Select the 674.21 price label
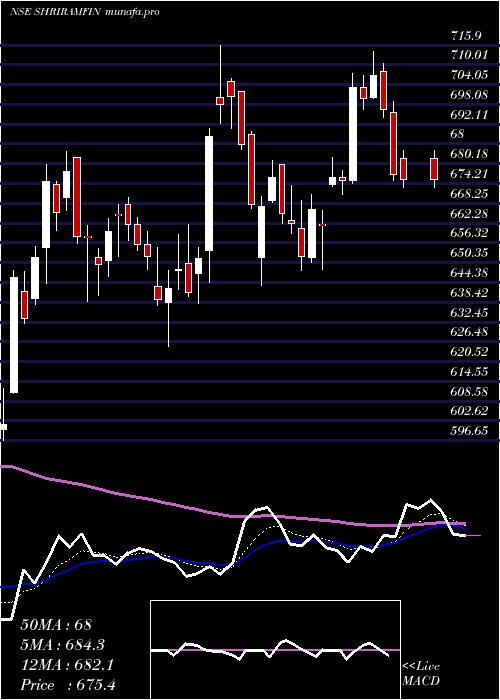This screenshot has height=700, width=500. click(x=469, y=174)
